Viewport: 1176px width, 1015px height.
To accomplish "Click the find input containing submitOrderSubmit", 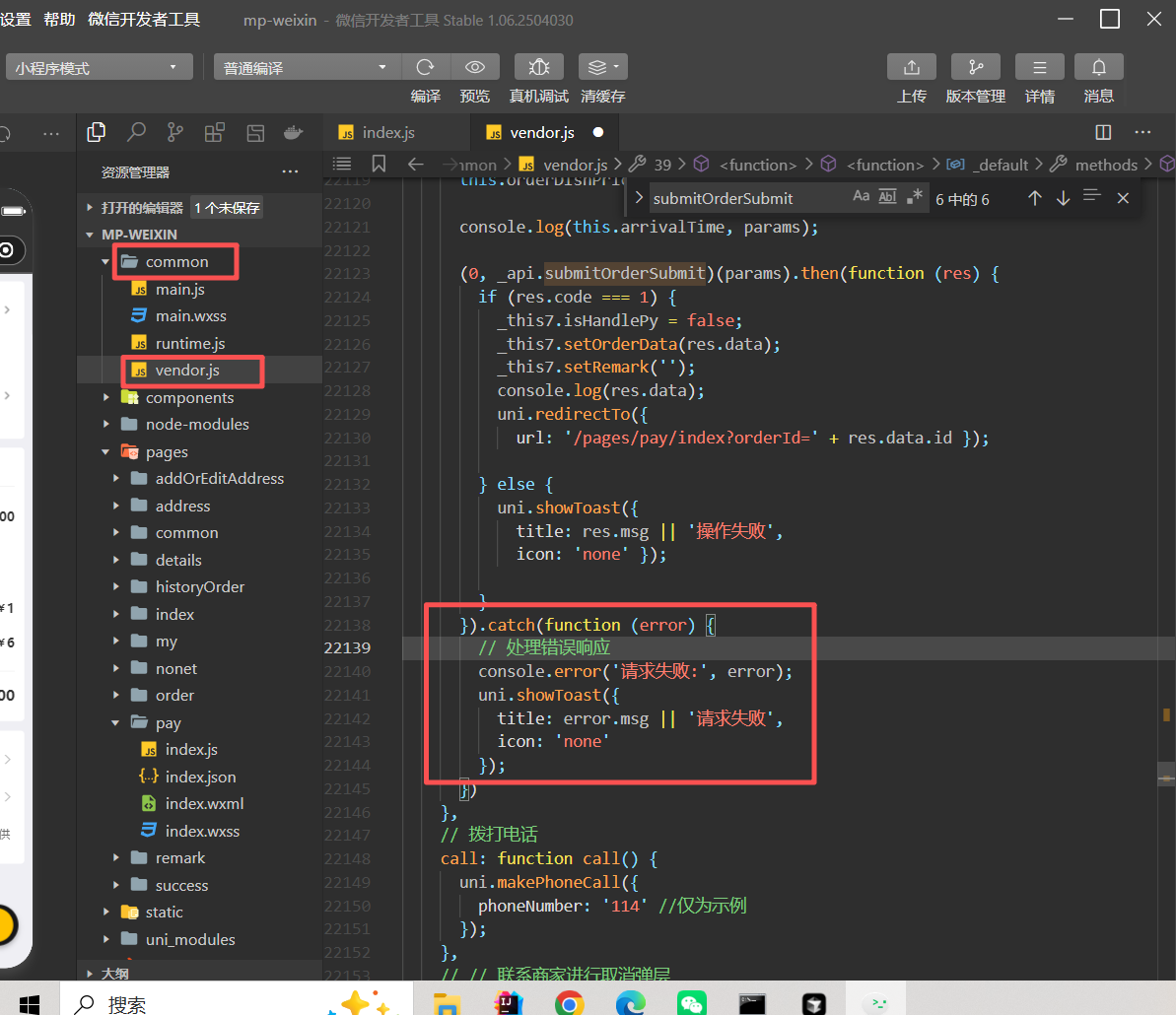I will [748, 198].
